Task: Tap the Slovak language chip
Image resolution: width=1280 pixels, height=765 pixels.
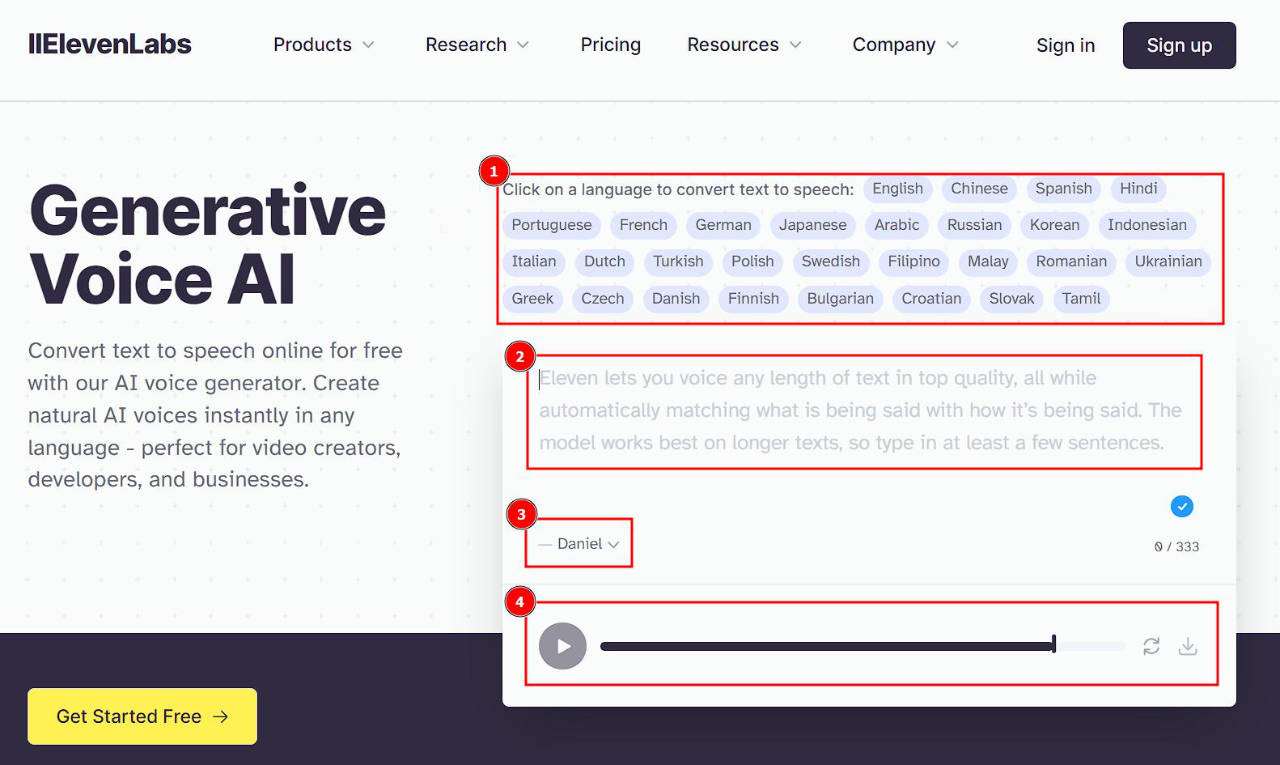Action: click(1012, 299)
